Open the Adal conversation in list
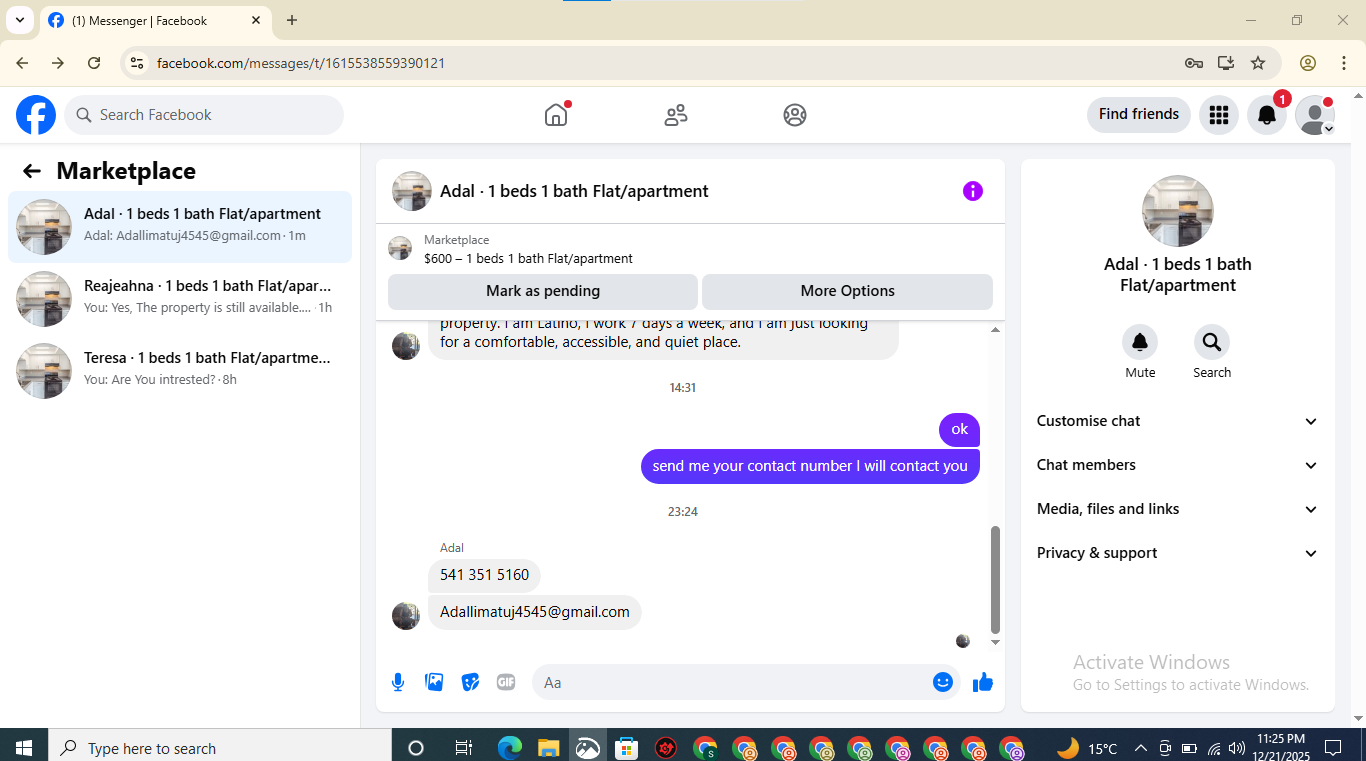Image resolution: width=1366 pixels, height=761 pixels. click(x=180, y=227)
